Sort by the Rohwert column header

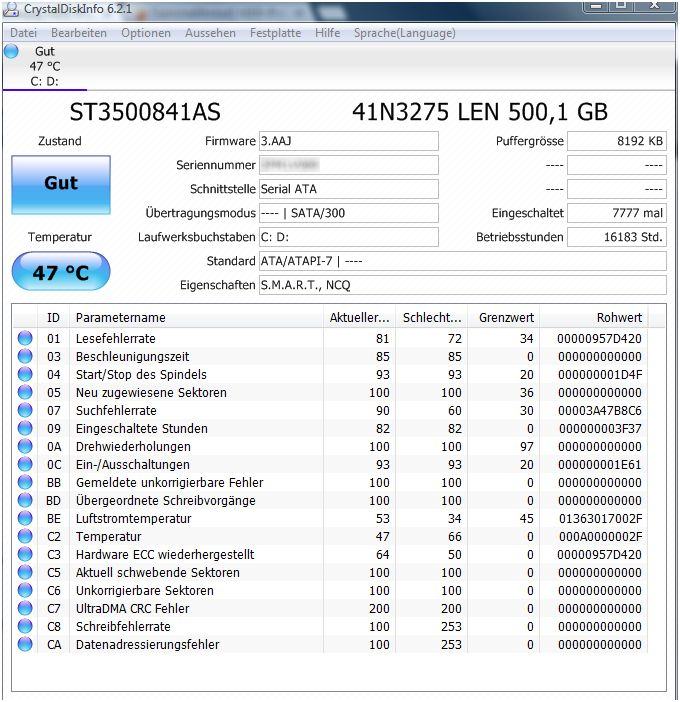594,317
